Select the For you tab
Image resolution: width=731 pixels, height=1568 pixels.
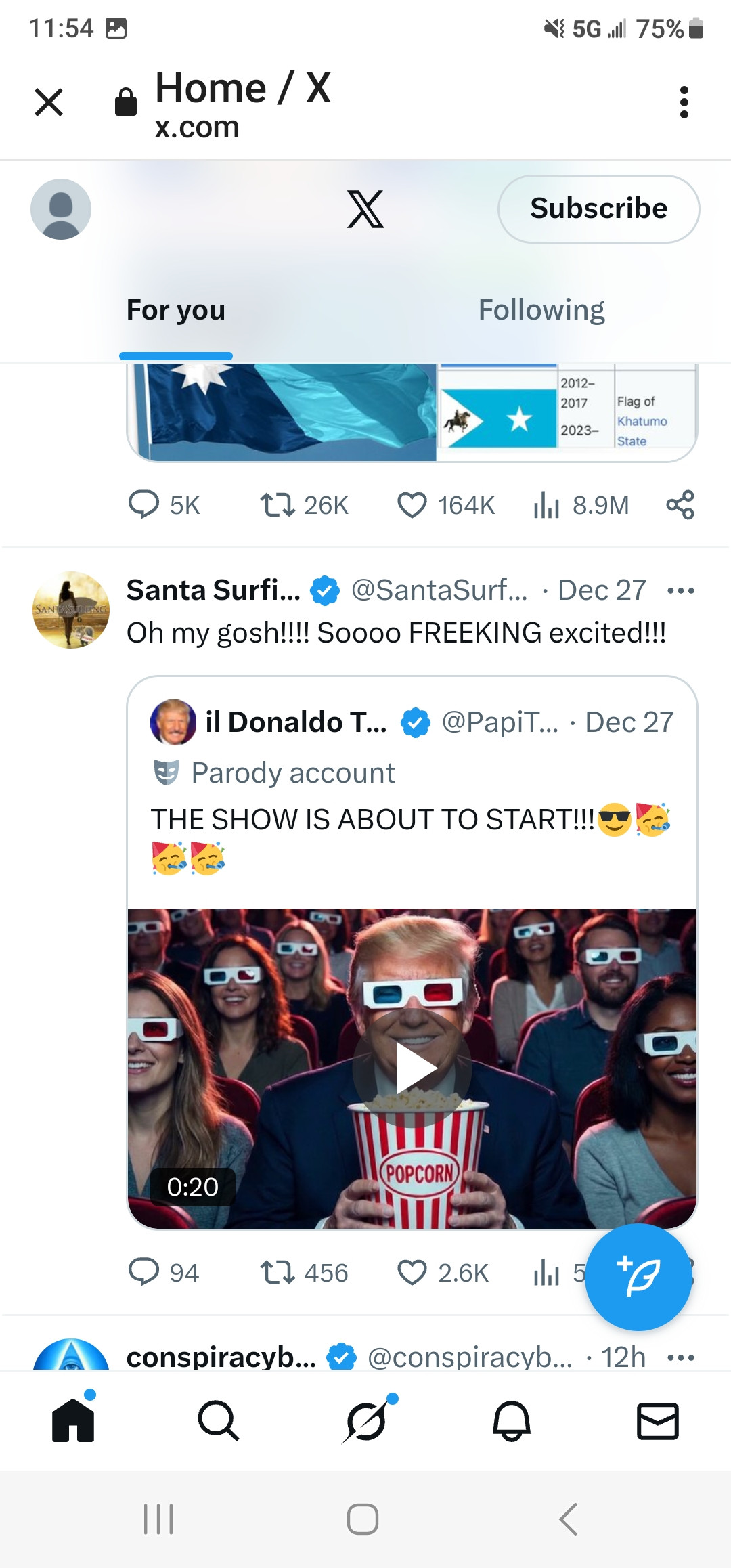click(x=176, y=310)
